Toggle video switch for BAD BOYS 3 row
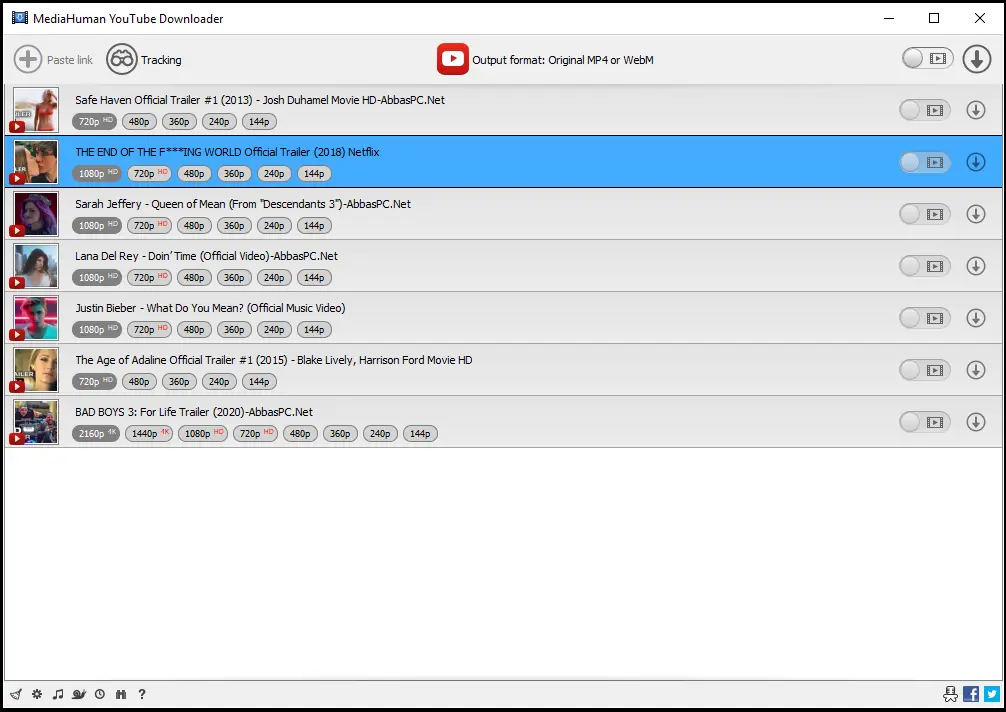The width and height of the screenshot is (1006, 712). point(925,422)
